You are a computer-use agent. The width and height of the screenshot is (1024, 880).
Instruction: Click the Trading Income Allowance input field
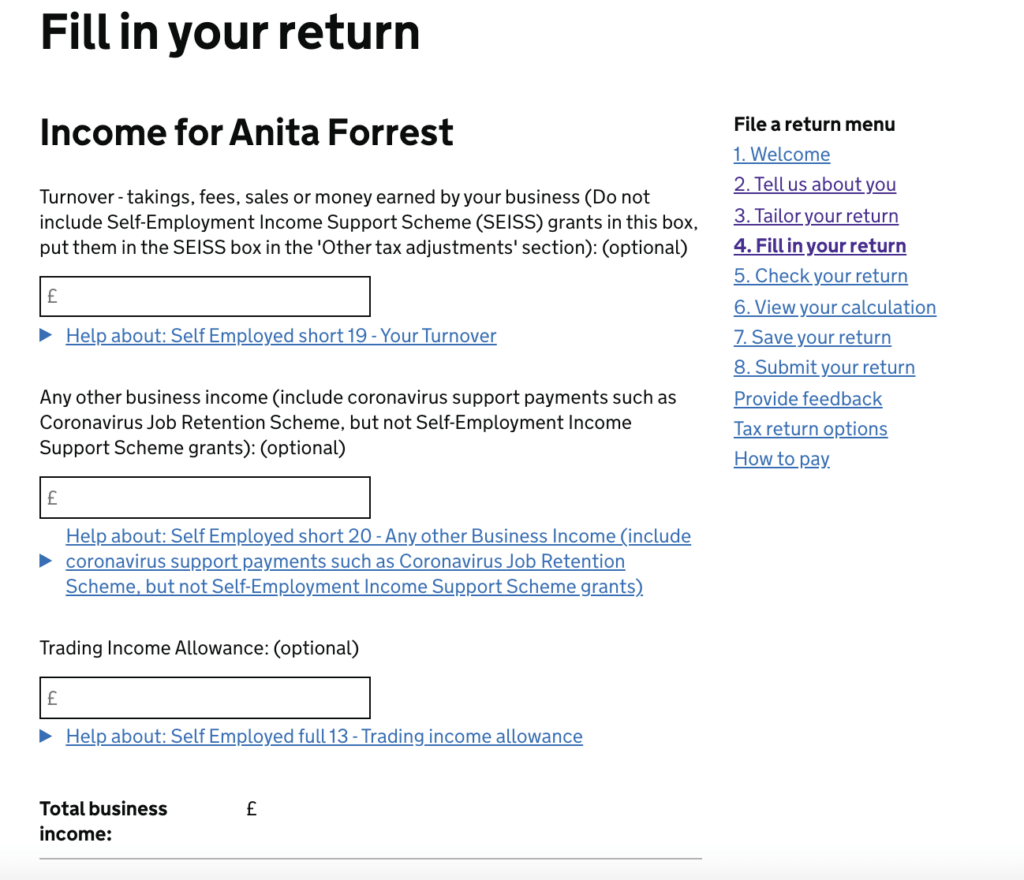click(x=205, y=698)
